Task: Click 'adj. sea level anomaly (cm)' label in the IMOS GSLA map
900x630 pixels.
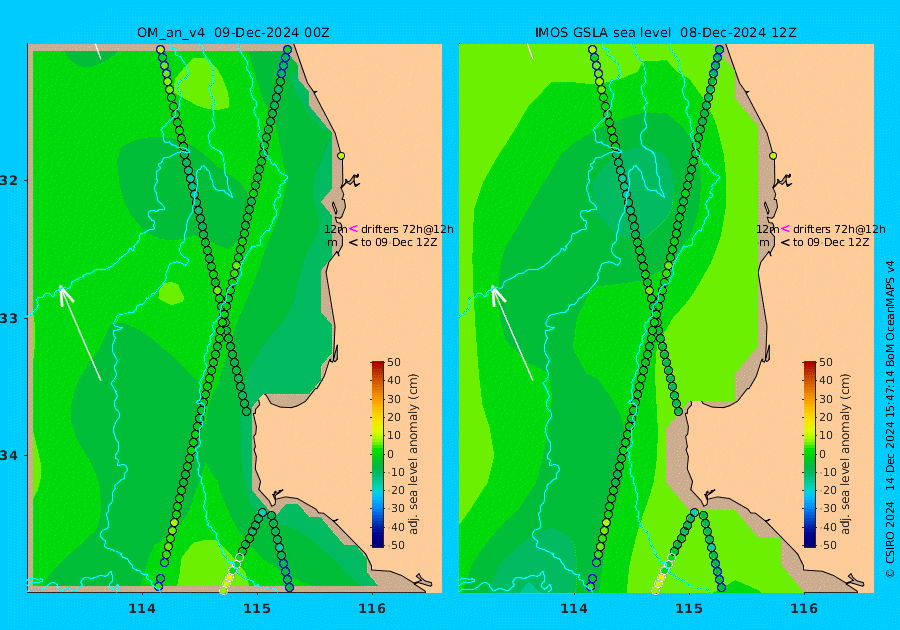Action: [845, 454]
